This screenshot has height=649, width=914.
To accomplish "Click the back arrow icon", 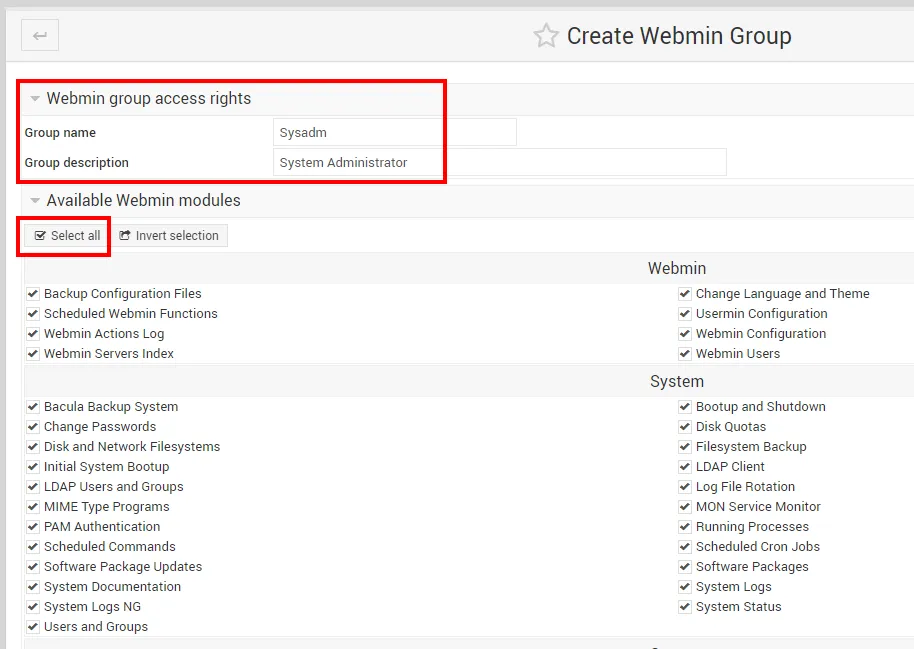I will [40, 36].
